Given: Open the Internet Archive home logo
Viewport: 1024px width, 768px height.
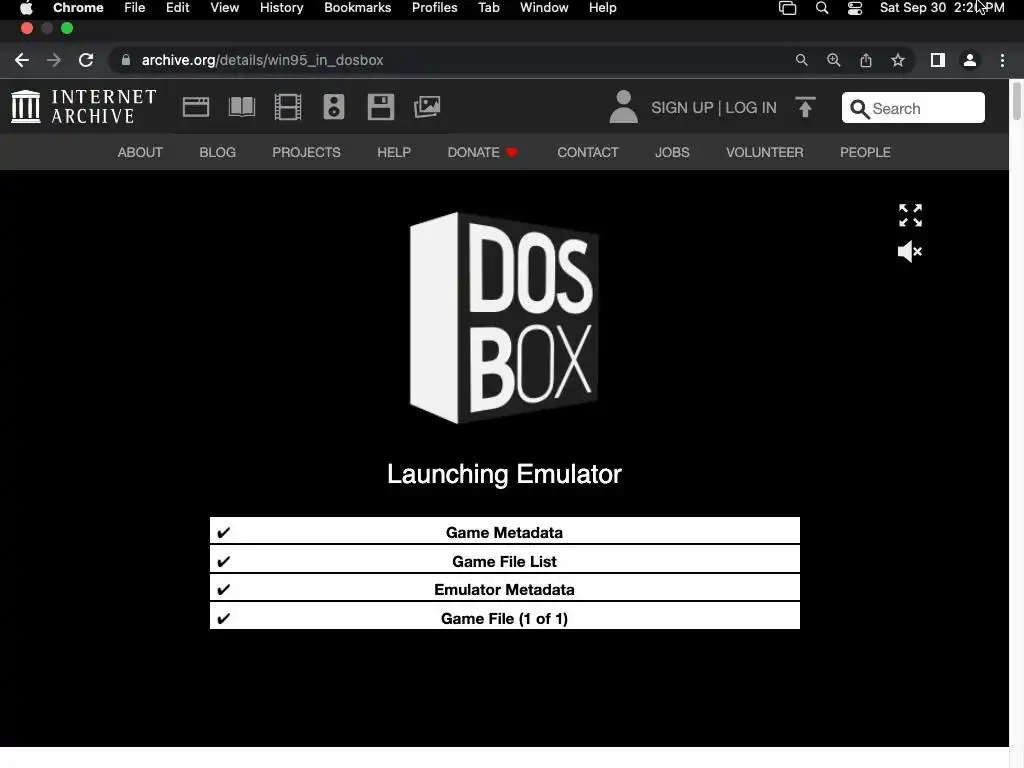Looking at the screenshot, I should point(84,106).
